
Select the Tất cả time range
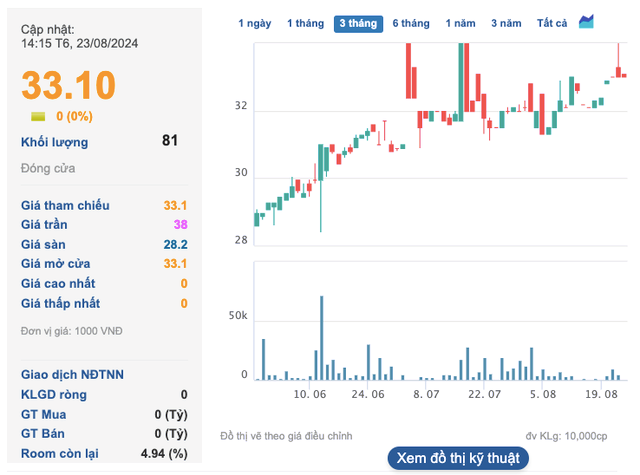[x=551, y=23]
